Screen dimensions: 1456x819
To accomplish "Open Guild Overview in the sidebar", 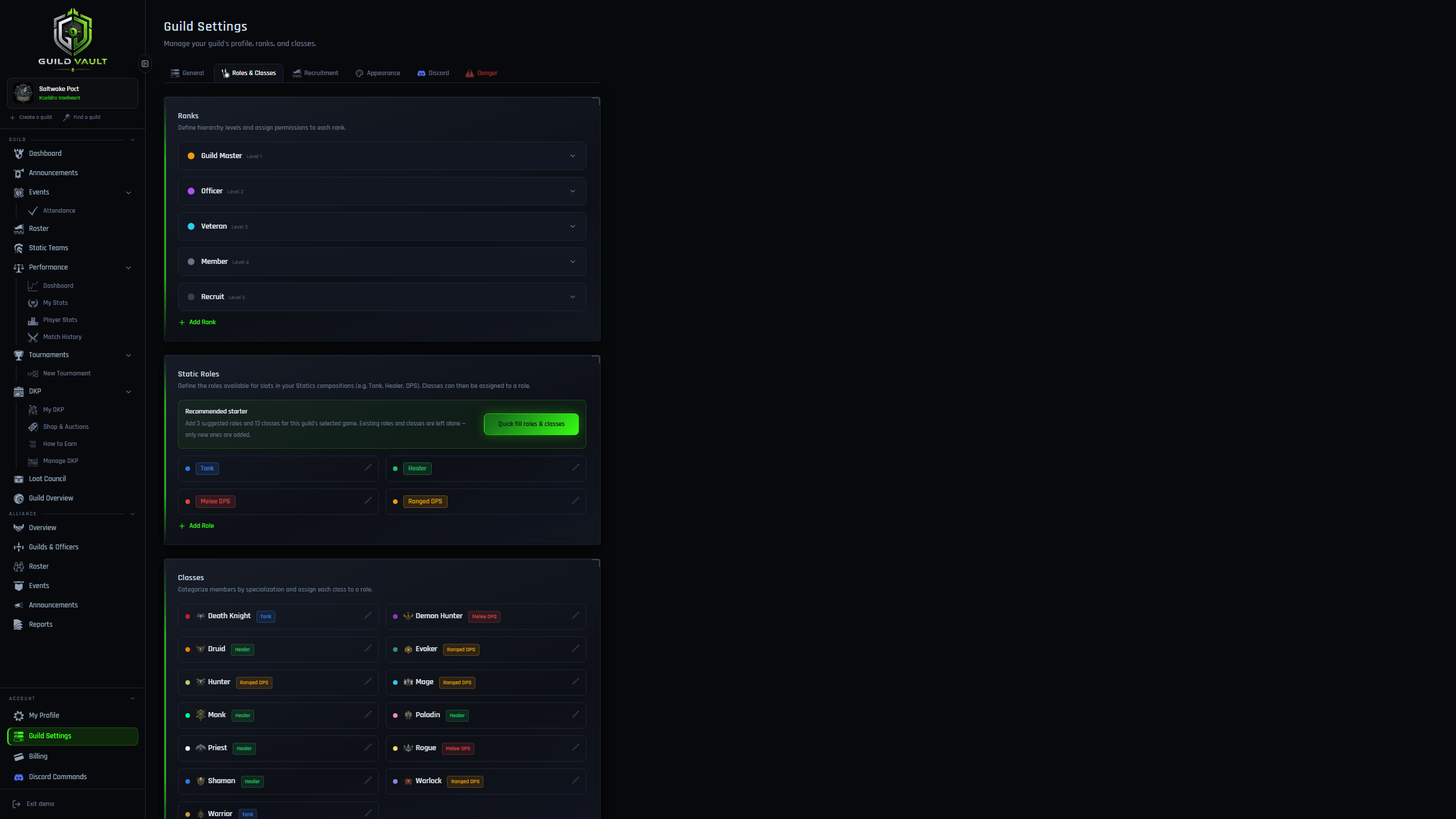I will [x=73, y=498].
